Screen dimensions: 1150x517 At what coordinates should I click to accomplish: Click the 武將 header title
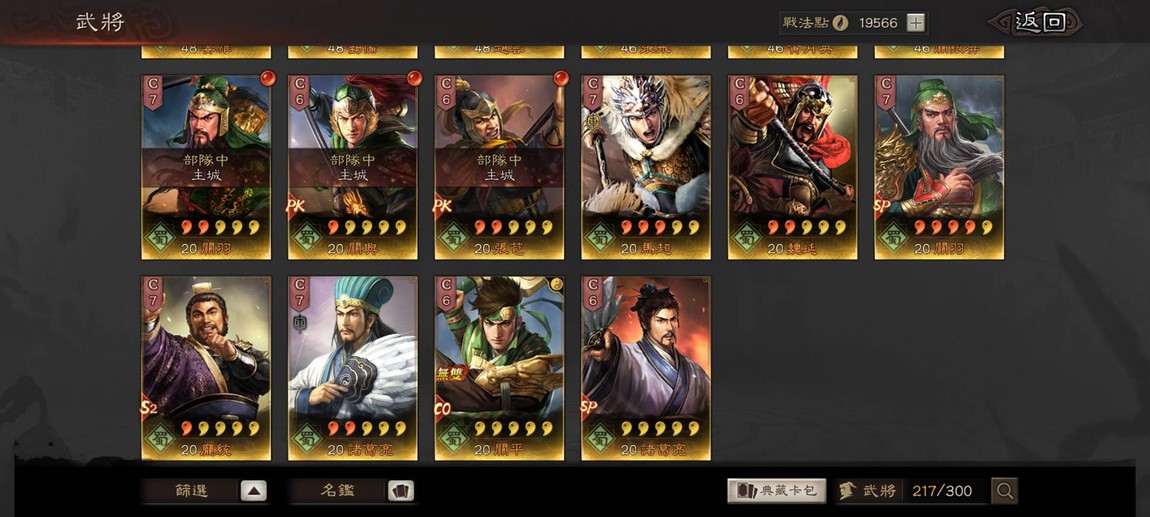[100, 22]
